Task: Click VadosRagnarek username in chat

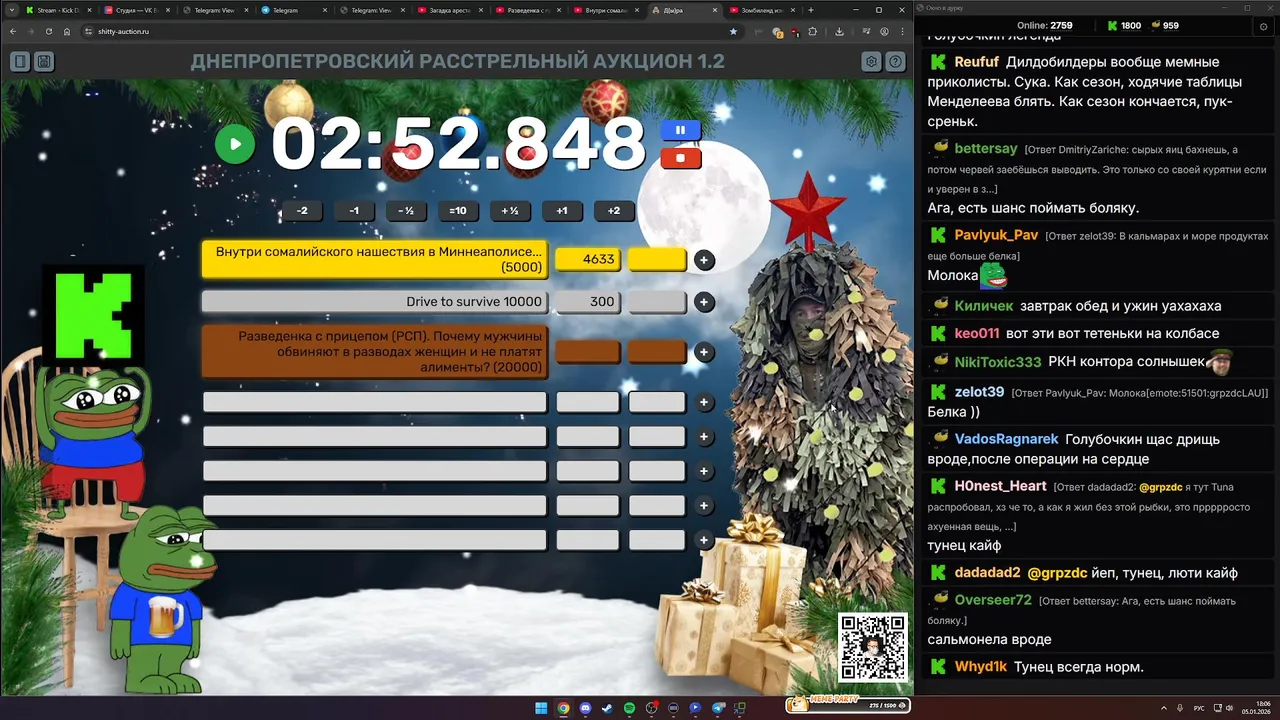Action: [x=1006, y=439]
